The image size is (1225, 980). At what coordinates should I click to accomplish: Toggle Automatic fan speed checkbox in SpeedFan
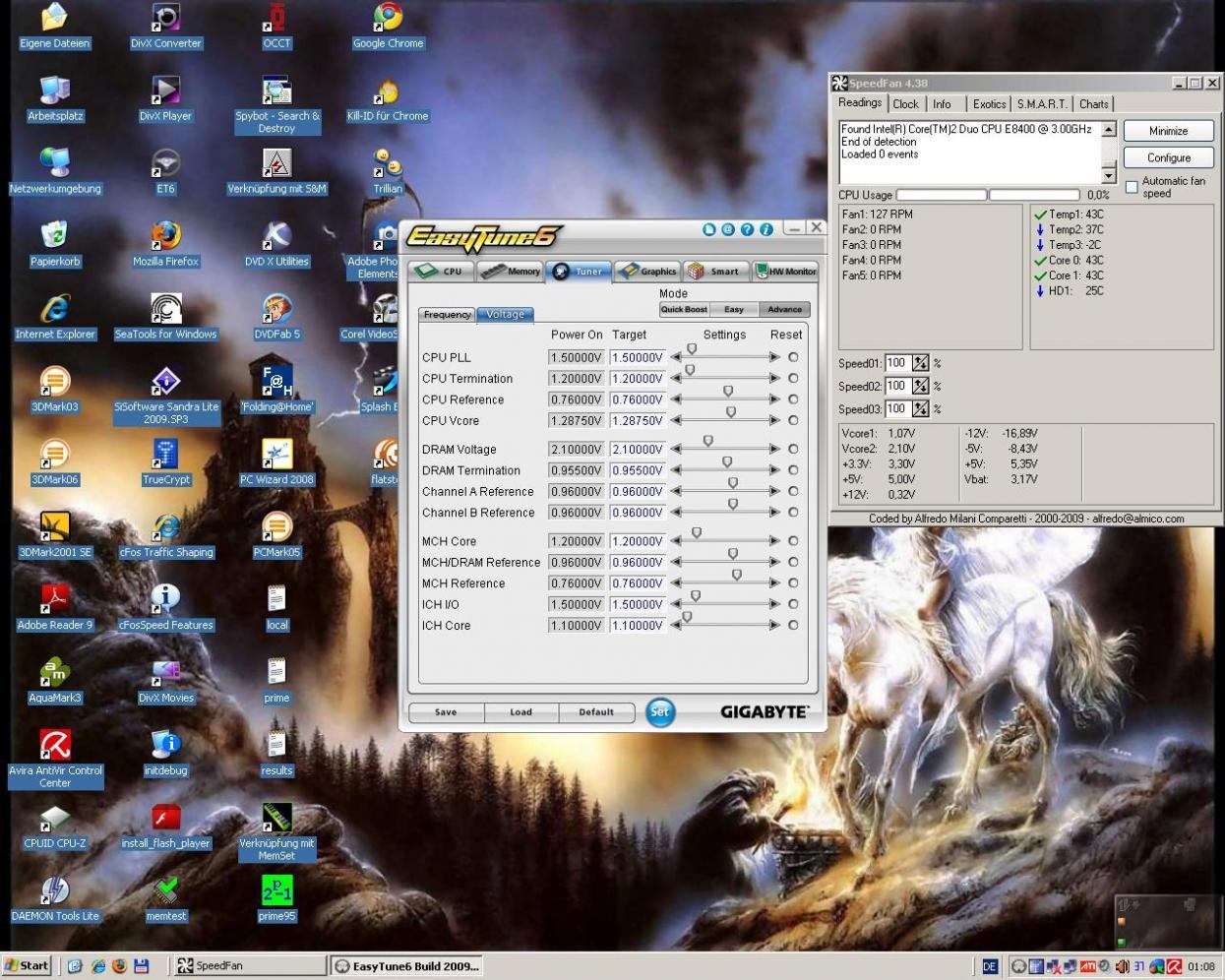click(1132, 187)
